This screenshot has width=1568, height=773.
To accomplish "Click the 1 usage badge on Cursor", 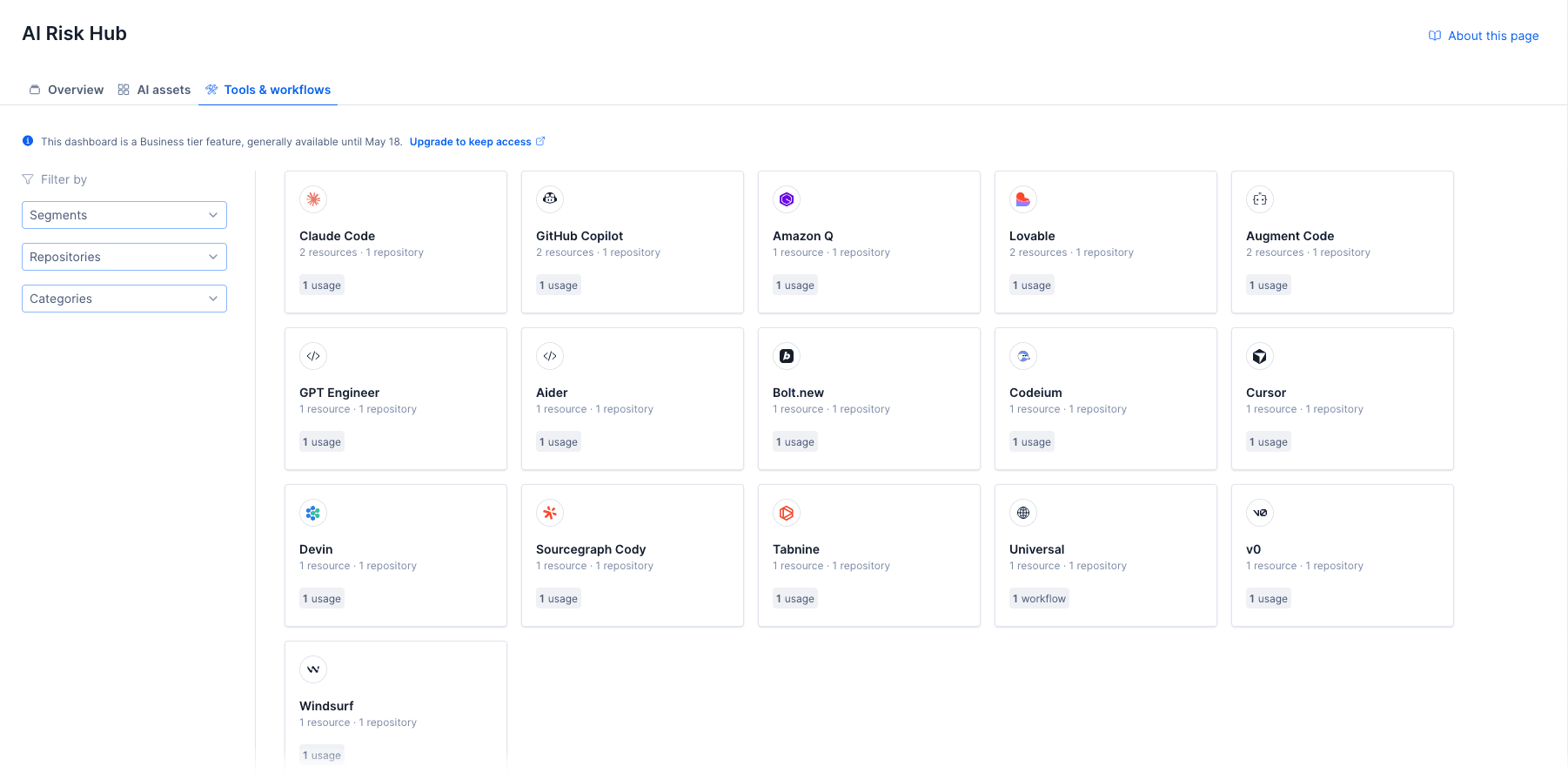I will (x=1268, y=442).
